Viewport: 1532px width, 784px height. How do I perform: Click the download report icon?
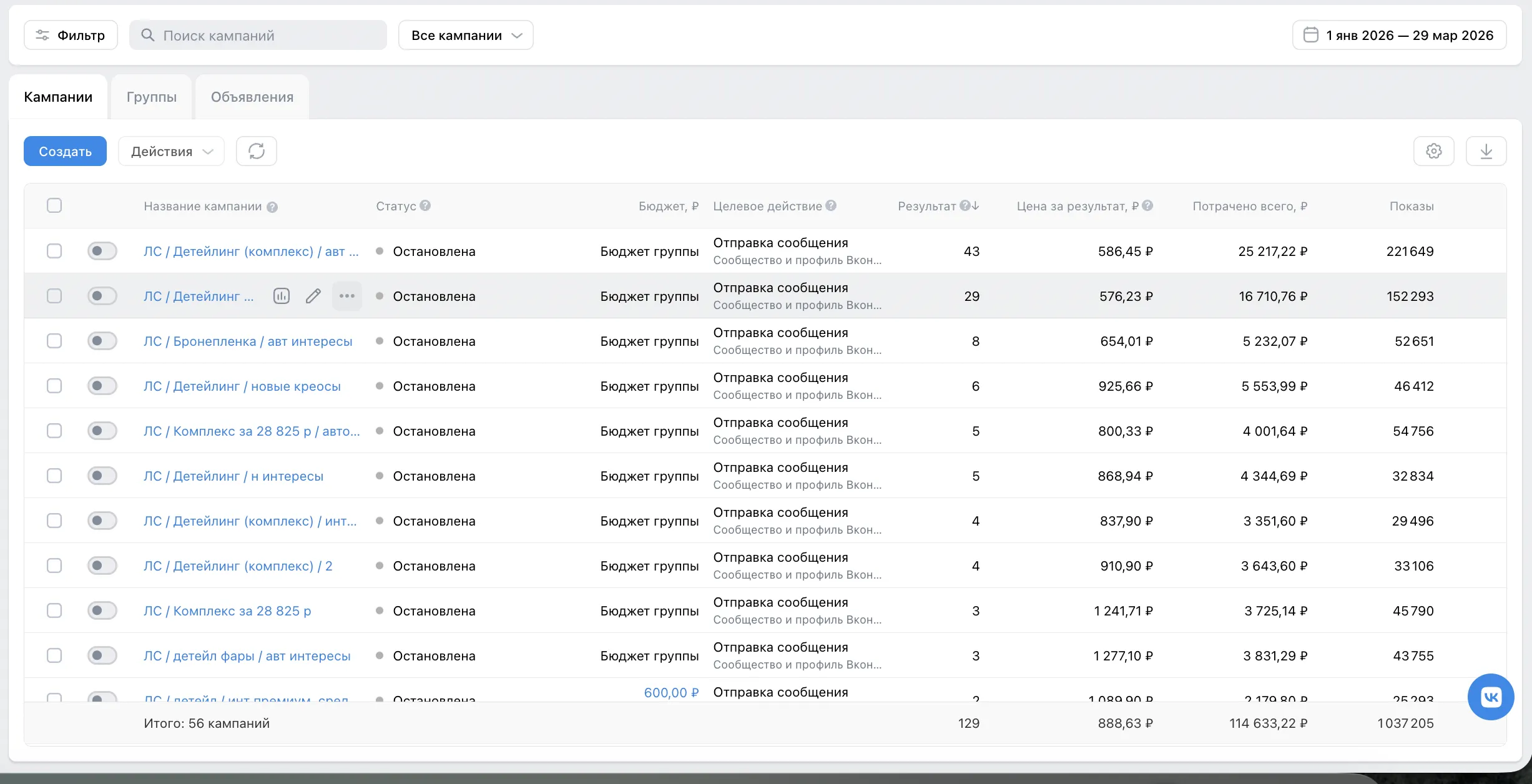pos(1486,151)
